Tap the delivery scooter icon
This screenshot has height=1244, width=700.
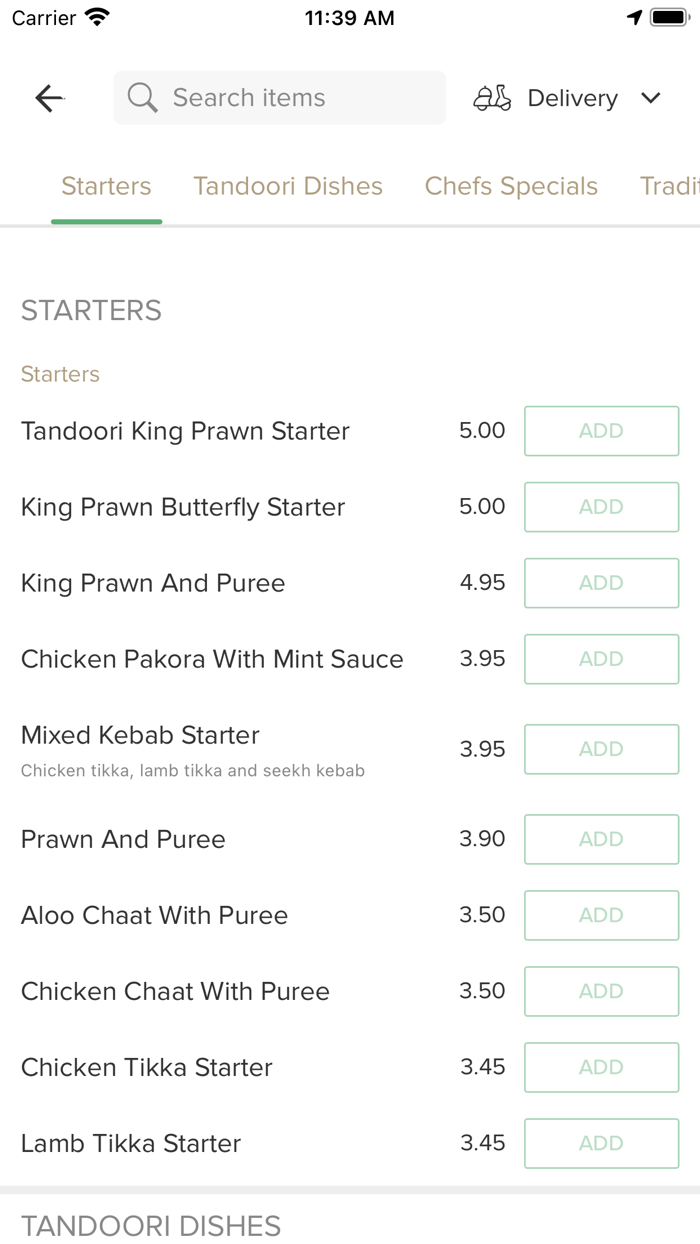(492, 98)
